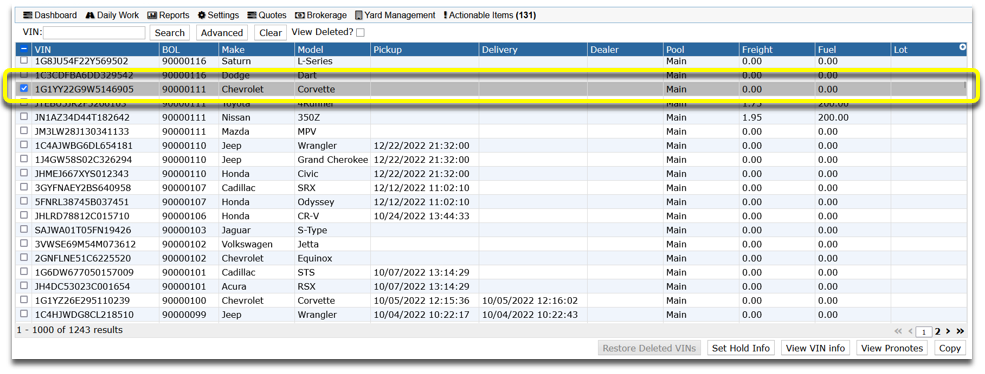The height and width of the screenshot is (374, 985).
Task: Click the View Pronotes button
Action: pos(891,348)
